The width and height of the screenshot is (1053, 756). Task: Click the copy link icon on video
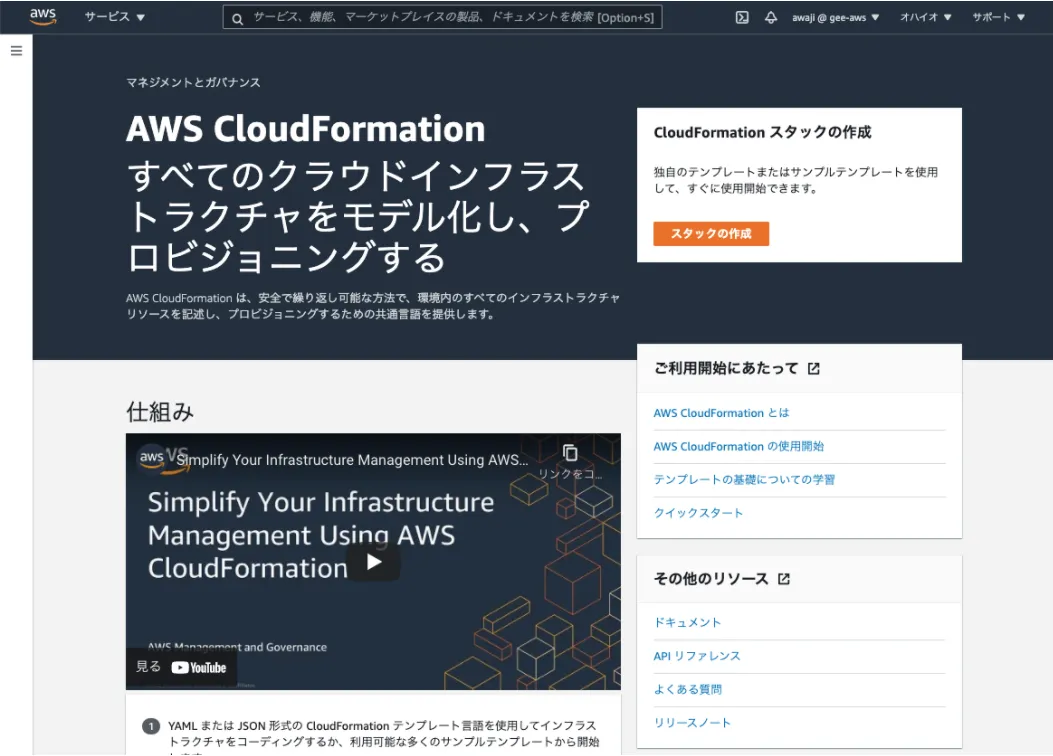pos(570,454)
